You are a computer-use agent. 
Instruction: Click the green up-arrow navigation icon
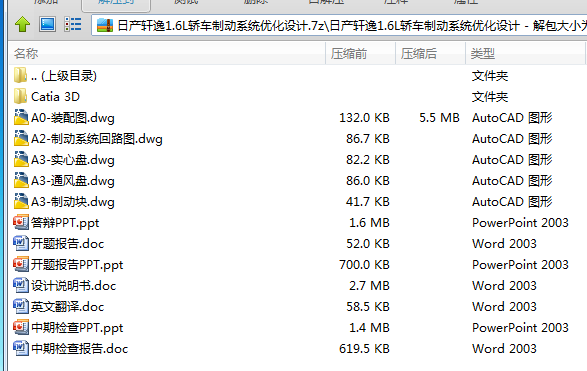(22, 25)
